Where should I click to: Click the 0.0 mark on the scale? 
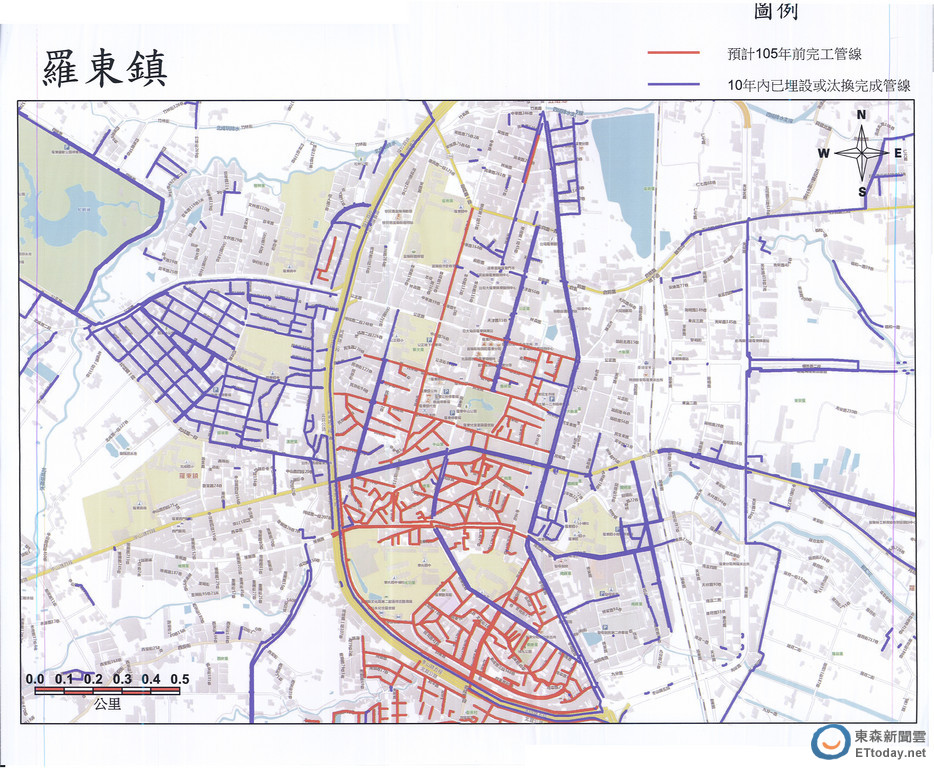[x=35, y=679]
